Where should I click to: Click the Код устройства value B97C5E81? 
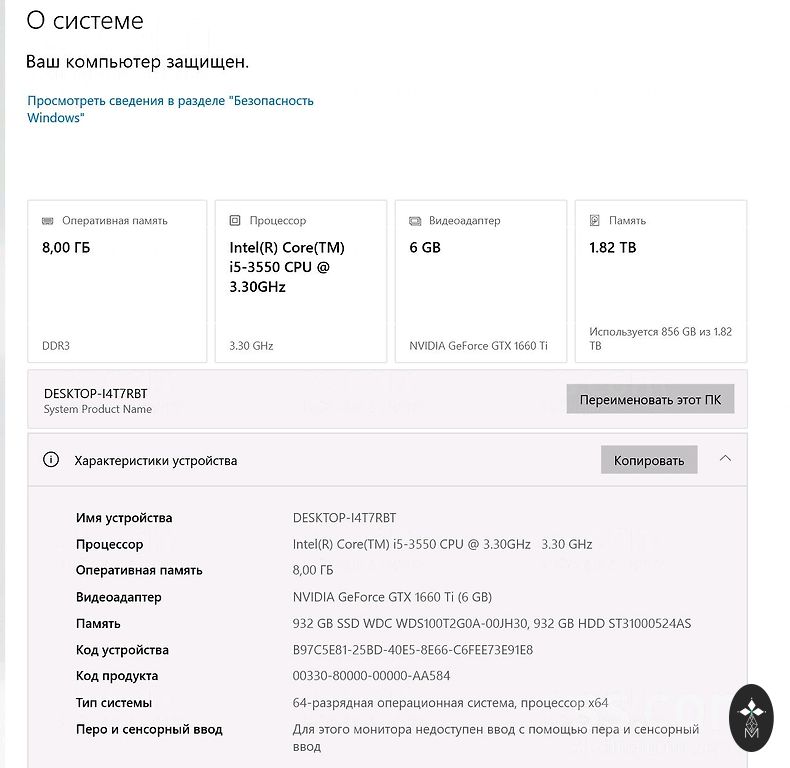pyautogui.click(x=413, y=650)
